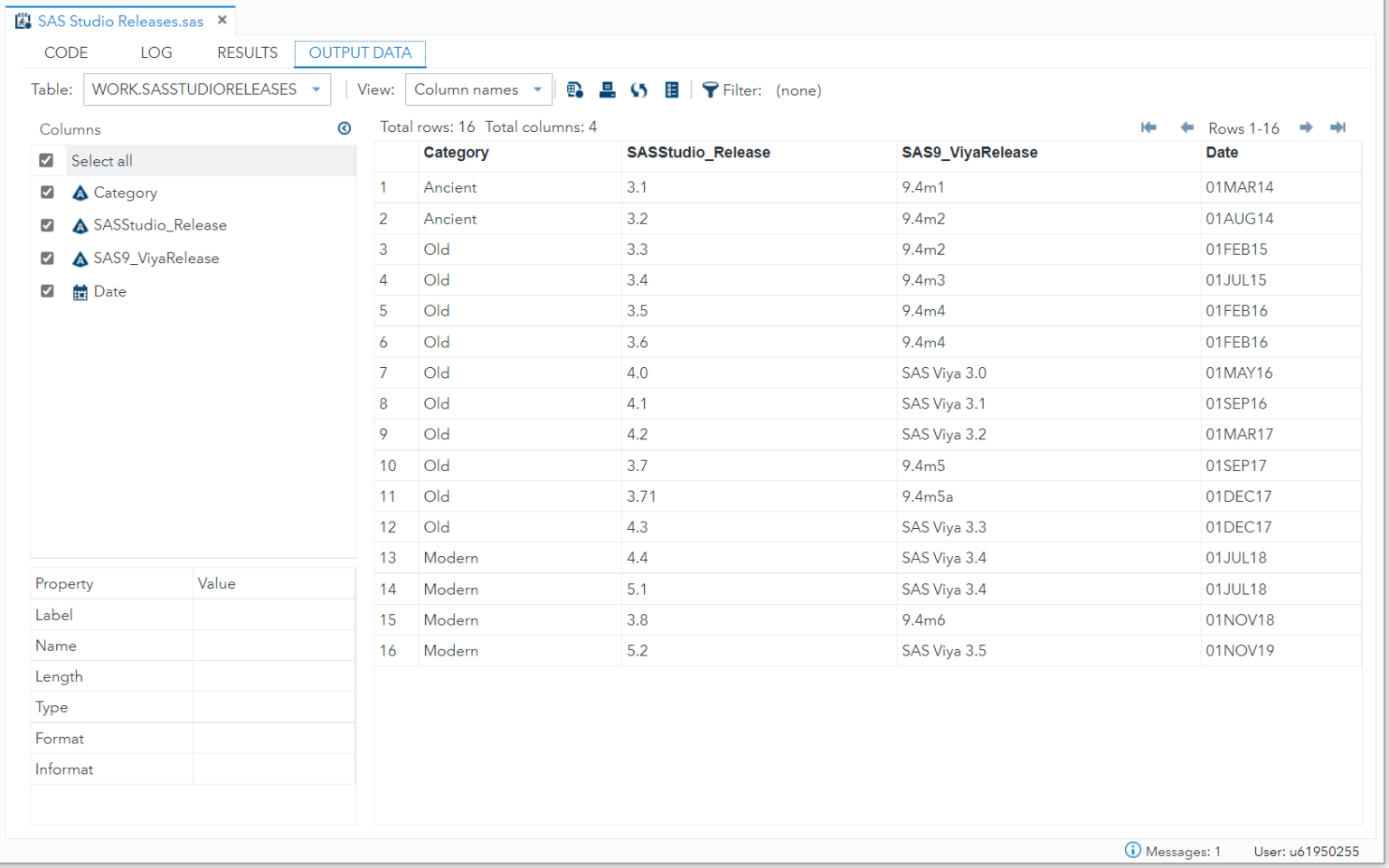Viewport: 1389px width, 868px height.
Task: Go to previous page of rows
Action: [x=1186, y=127]
